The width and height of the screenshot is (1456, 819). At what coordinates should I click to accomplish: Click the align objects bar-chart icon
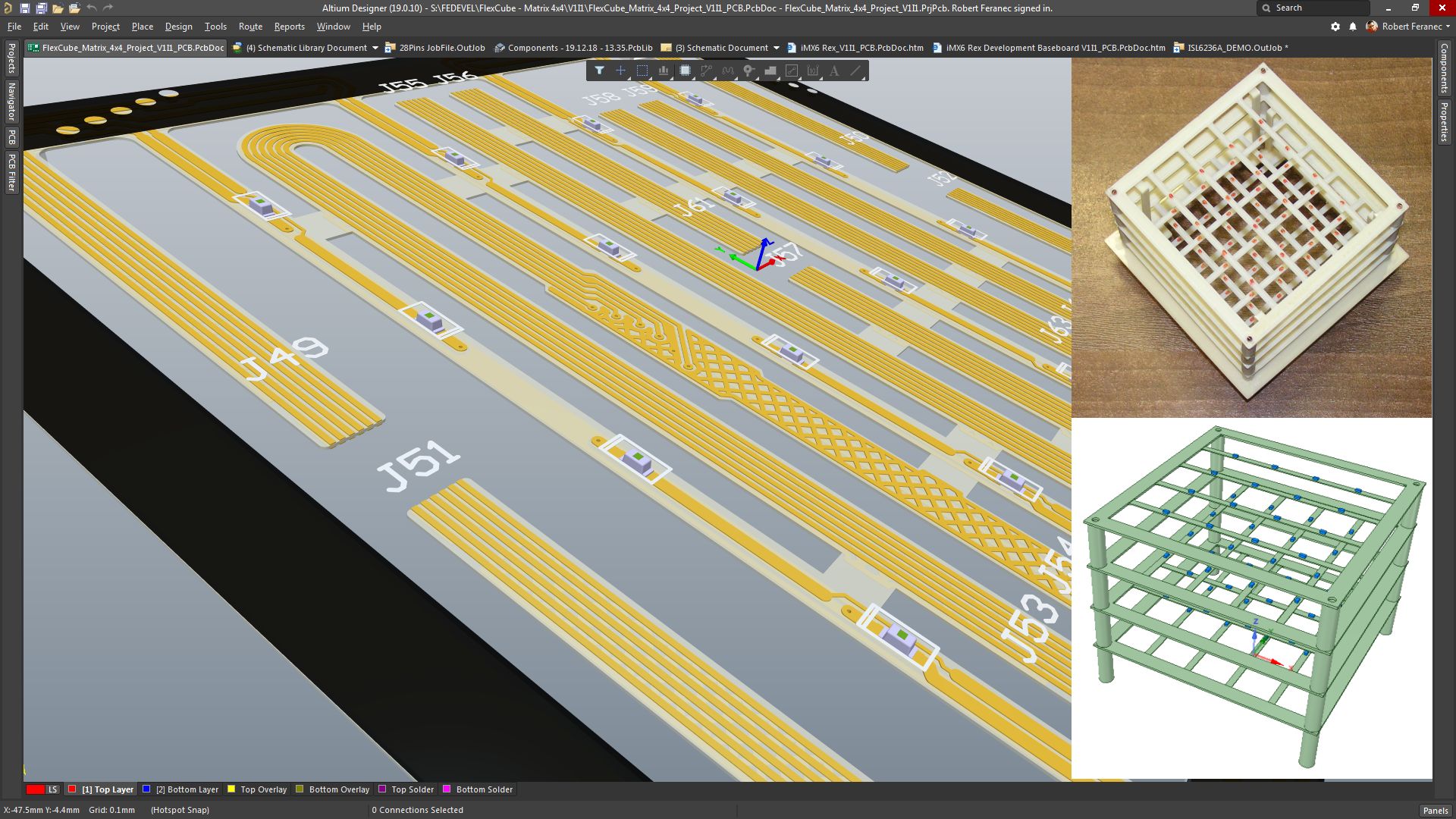point(664,71)
